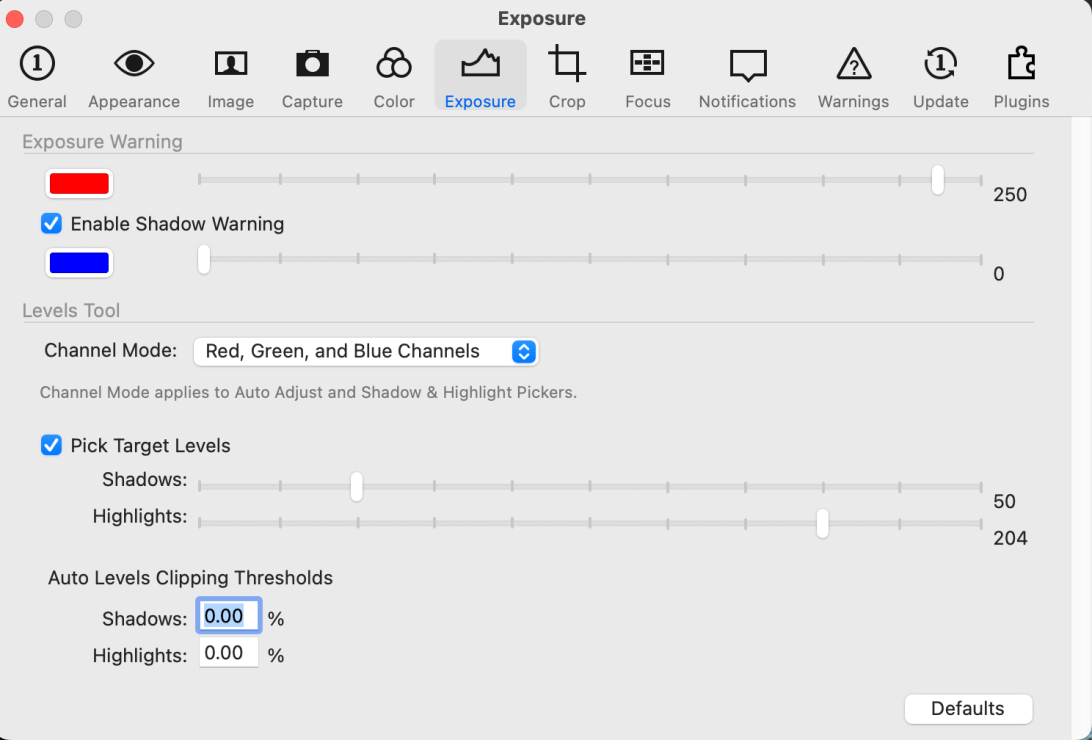Open Notifications preferences speech bubble icon

click(x=747, y=77)
